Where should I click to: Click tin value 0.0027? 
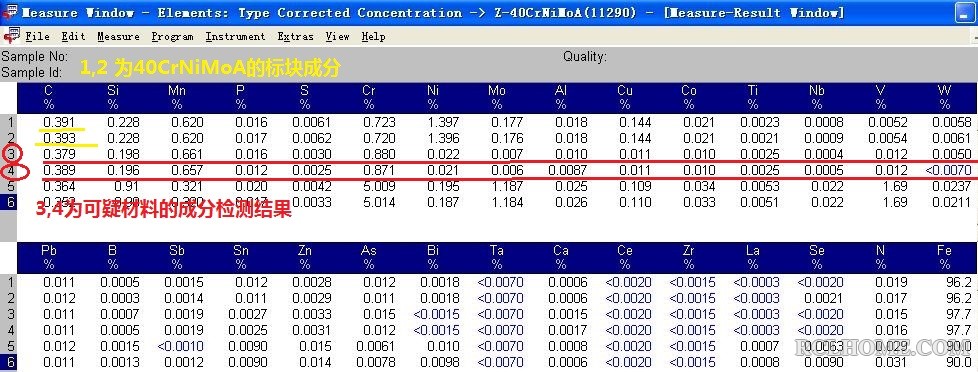tap(248, 314)
